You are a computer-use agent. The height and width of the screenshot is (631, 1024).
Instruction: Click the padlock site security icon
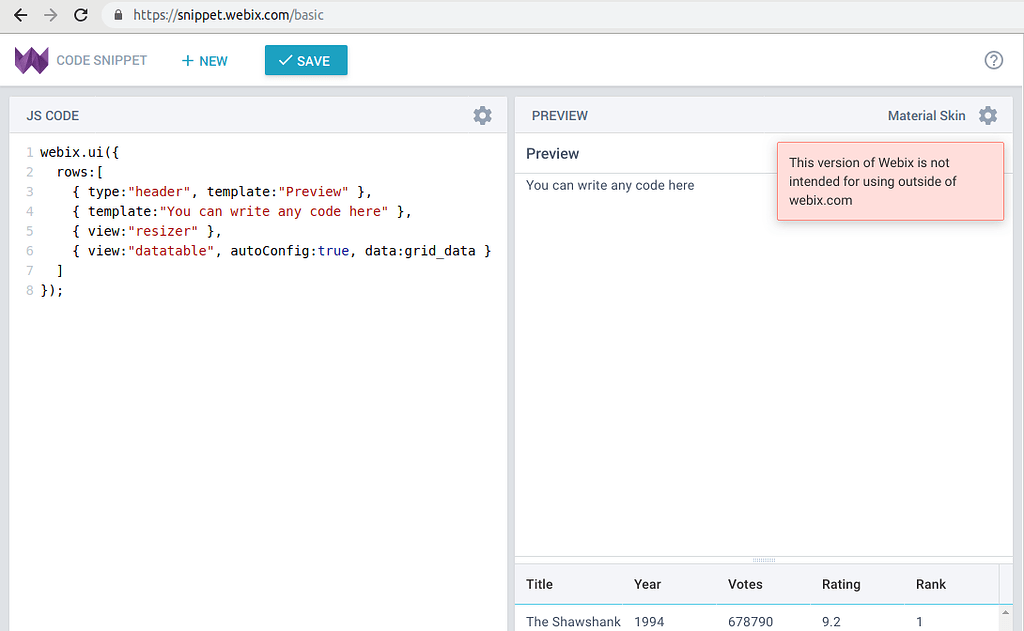point(118,15)
